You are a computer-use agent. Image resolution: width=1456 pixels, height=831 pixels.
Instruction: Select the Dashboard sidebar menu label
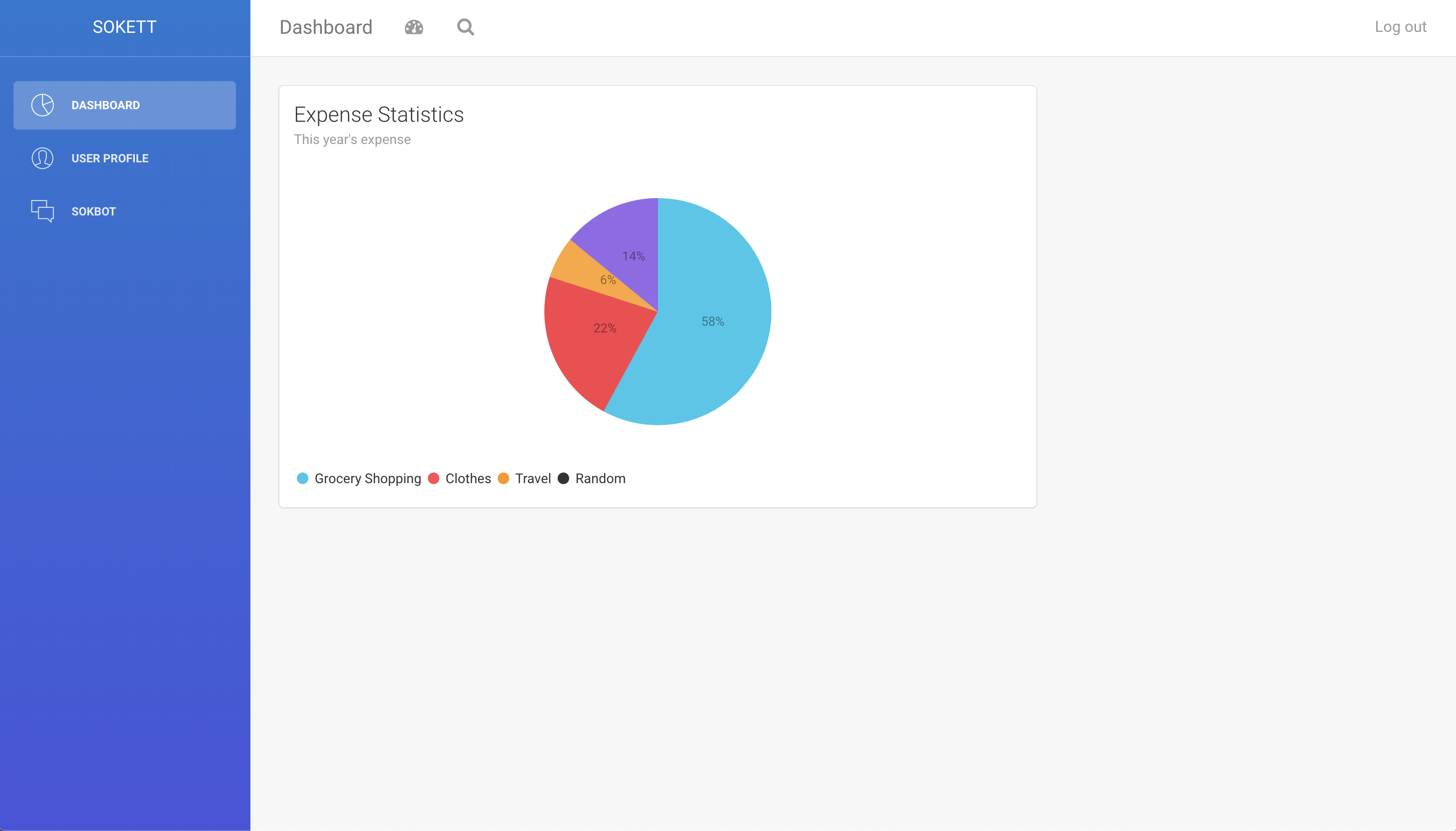(x=106, y=105)
